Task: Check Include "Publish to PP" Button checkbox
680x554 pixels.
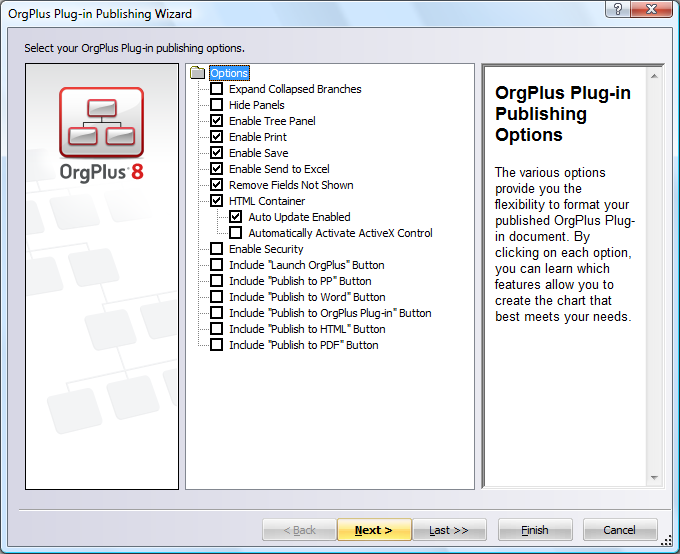Action: [x=216, y=281]
